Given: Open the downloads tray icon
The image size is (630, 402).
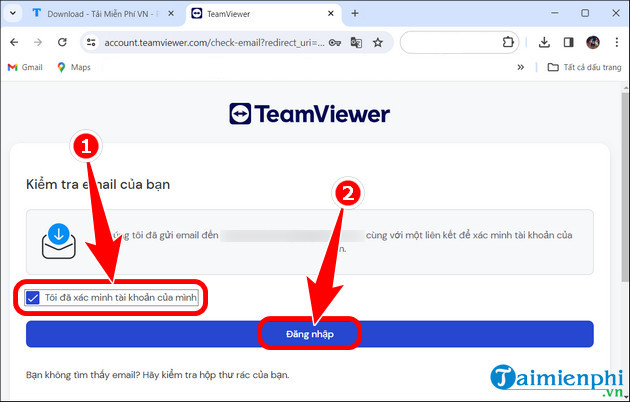Looking at the screenshot, I should 544,42.
